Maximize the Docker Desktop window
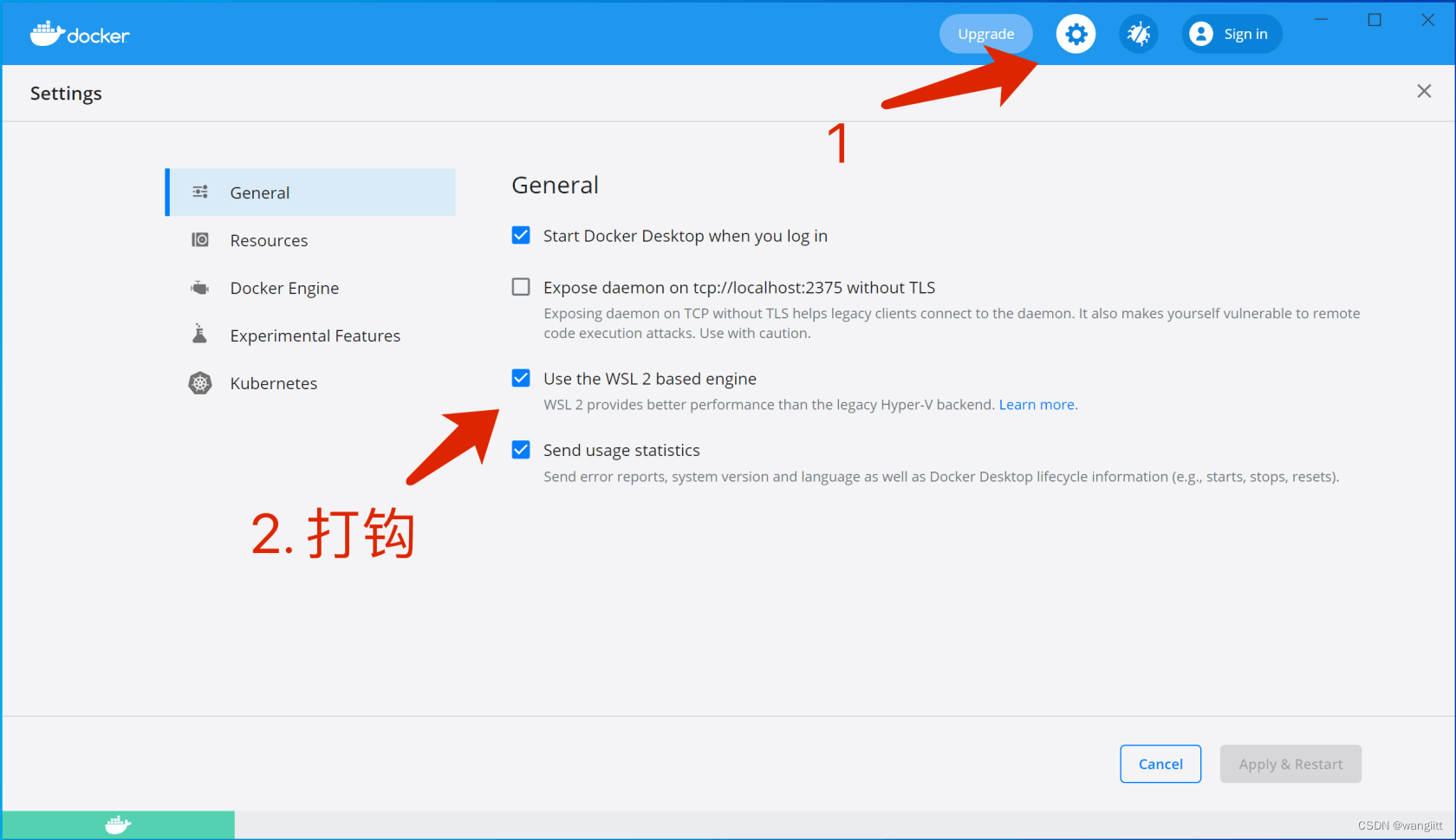Screen dimensions: 1456x840 [x=1375, y=20]
